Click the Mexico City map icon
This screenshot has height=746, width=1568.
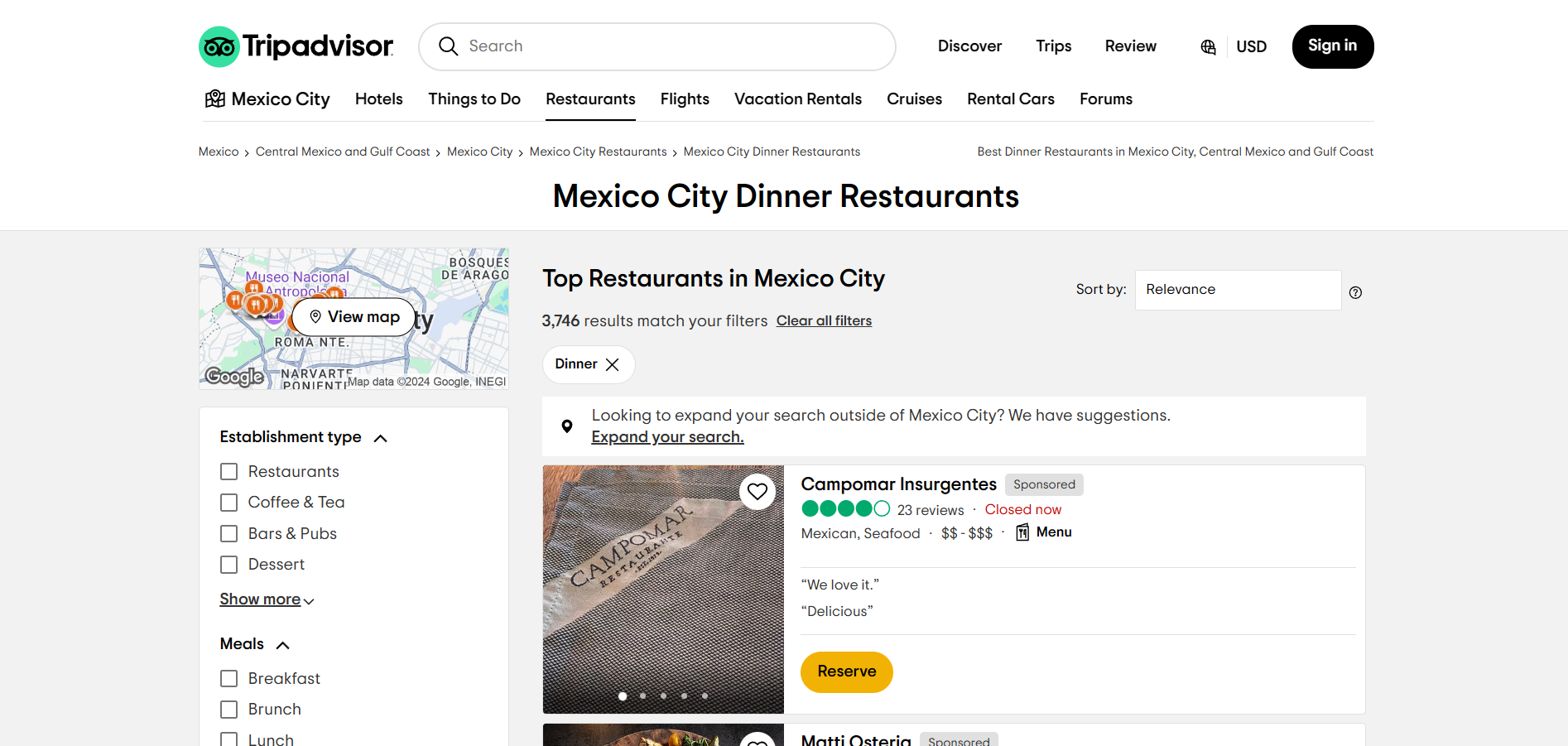pos(215,99)
